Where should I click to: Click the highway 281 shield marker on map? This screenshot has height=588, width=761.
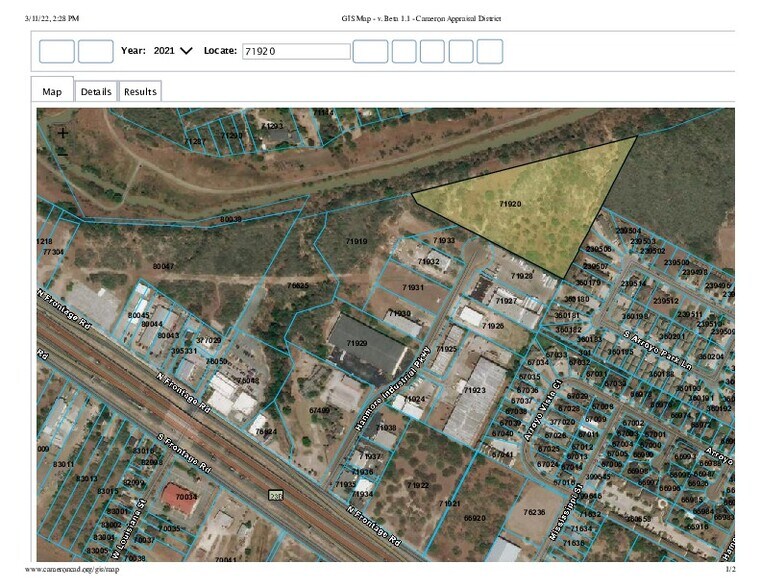click(275, 495)
